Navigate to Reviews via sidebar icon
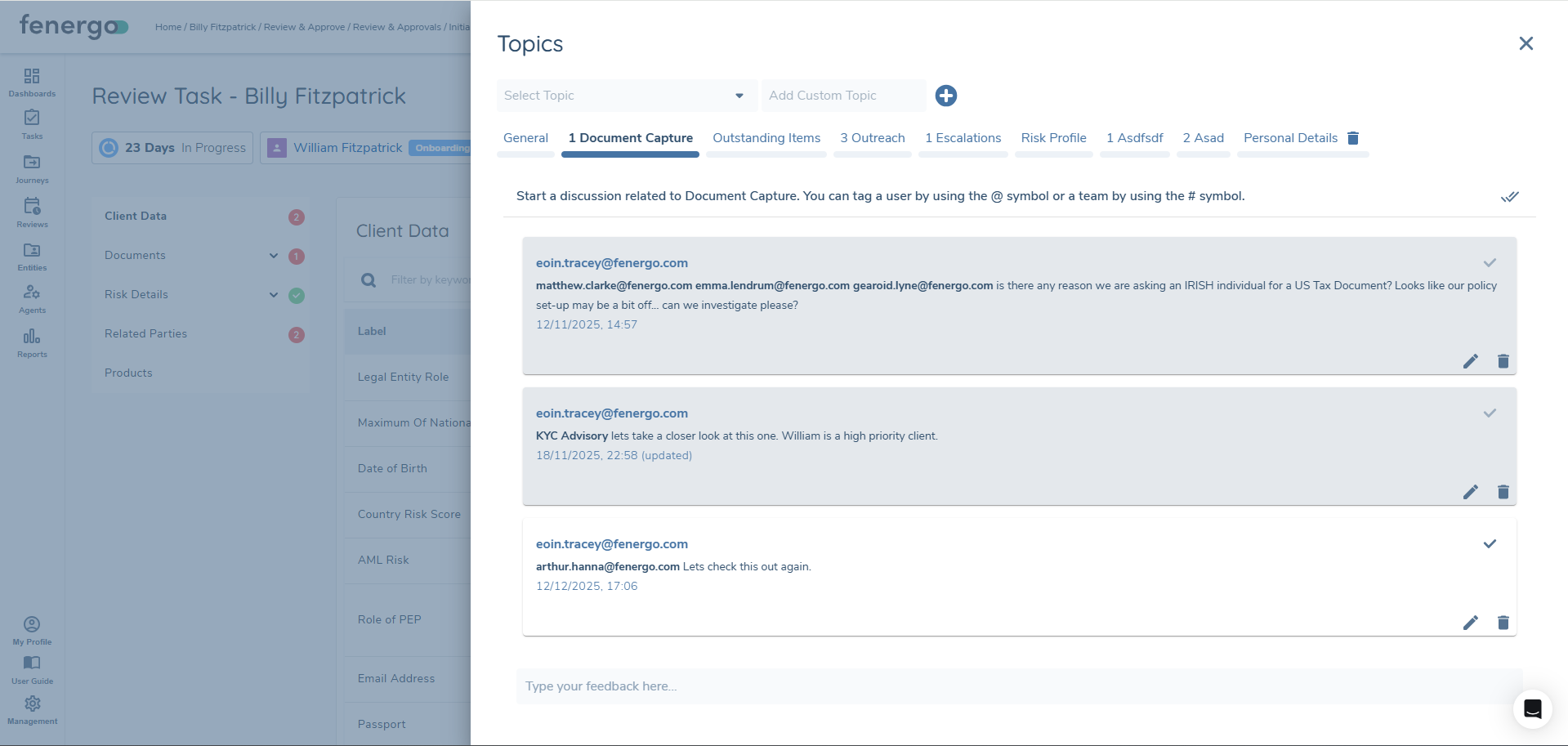This screenshot has height=746, width=1568. pyautogui.click(x=32, y=212)
